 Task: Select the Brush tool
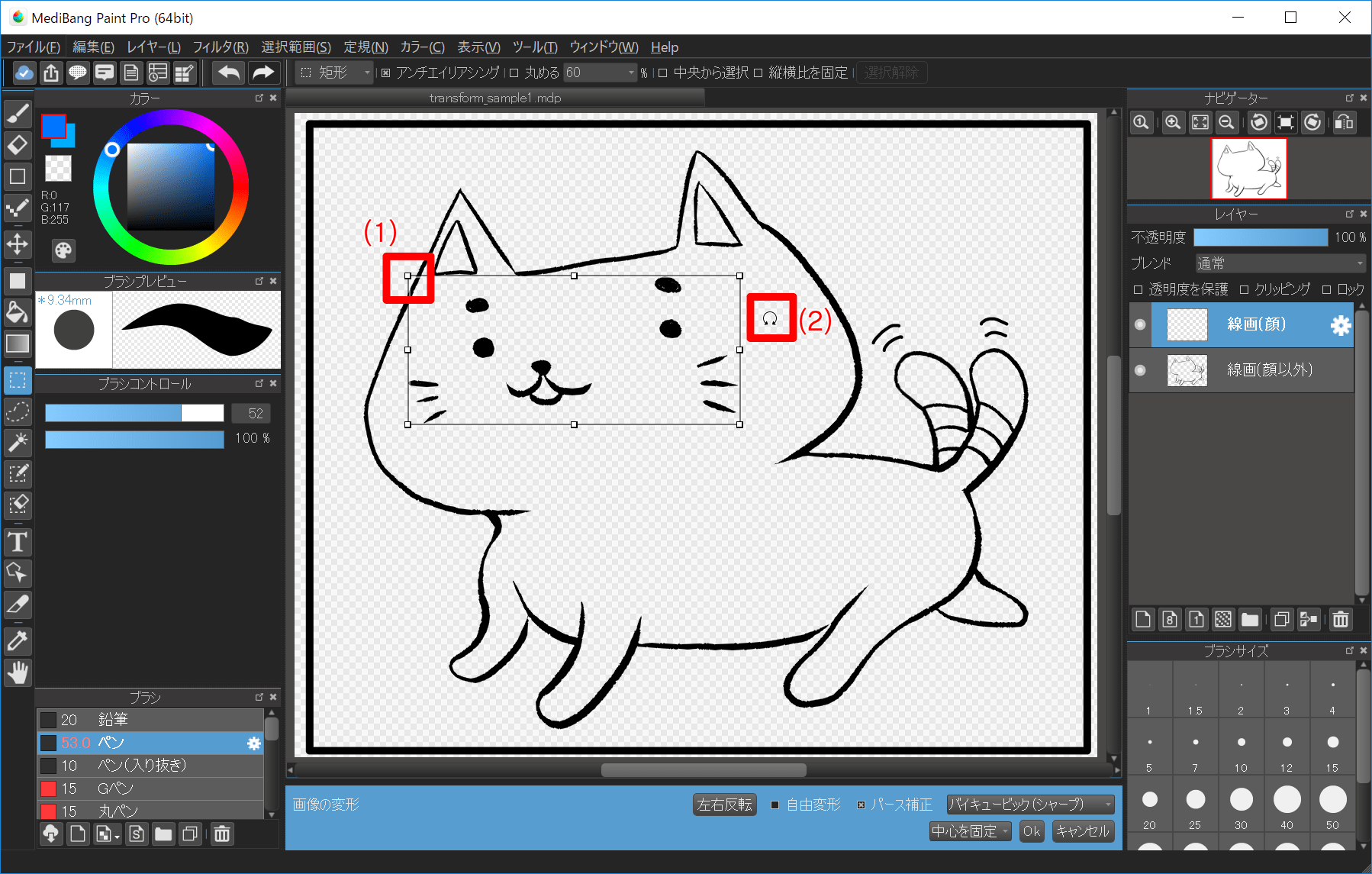coord(18,113)
